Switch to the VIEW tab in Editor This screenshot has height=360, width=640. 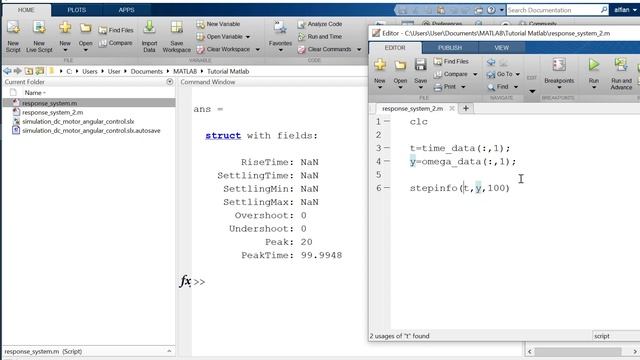point(502,48)
